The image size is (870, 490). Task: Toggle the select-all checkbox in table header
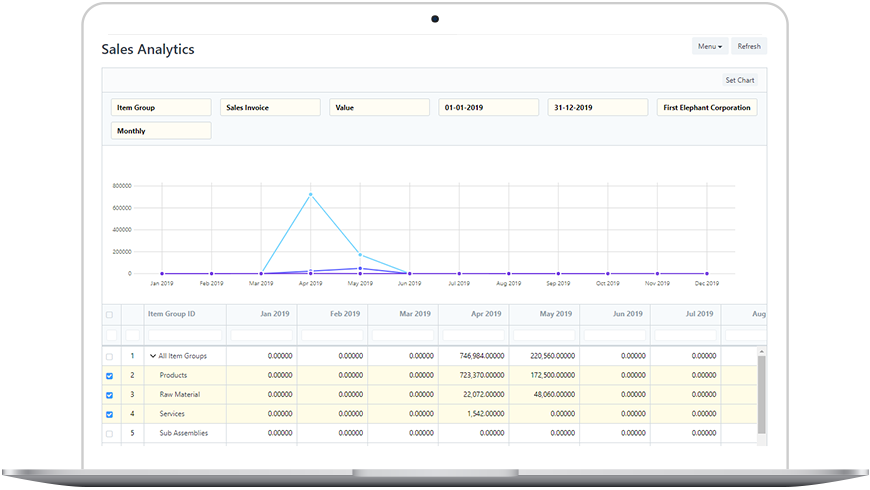[x=109, y=315]
